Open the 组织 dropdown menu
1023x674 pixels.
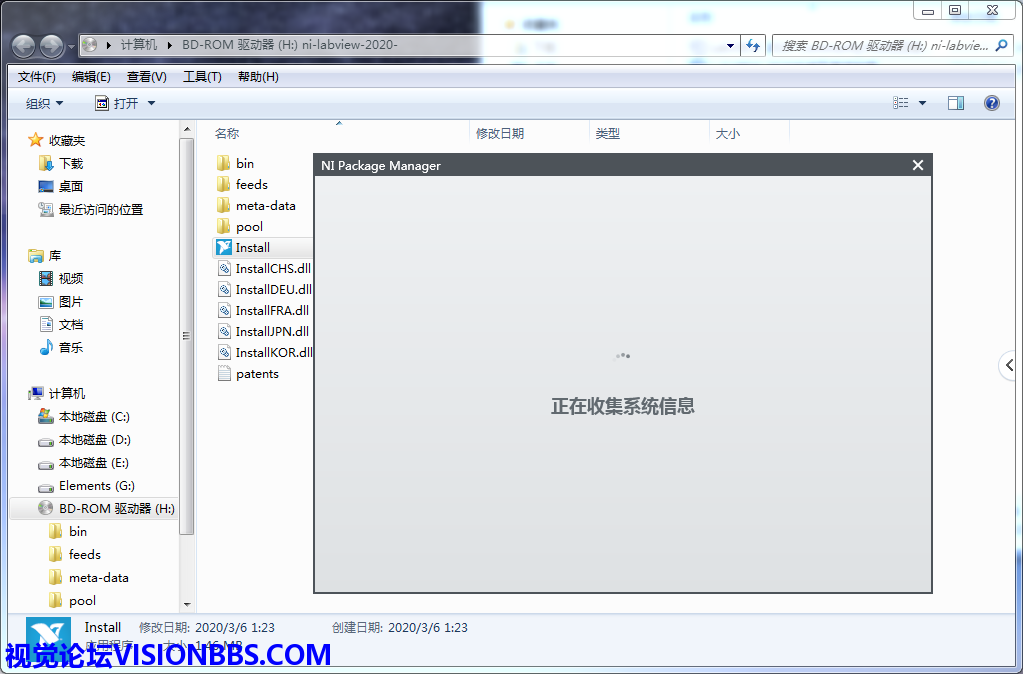point(44,103)
